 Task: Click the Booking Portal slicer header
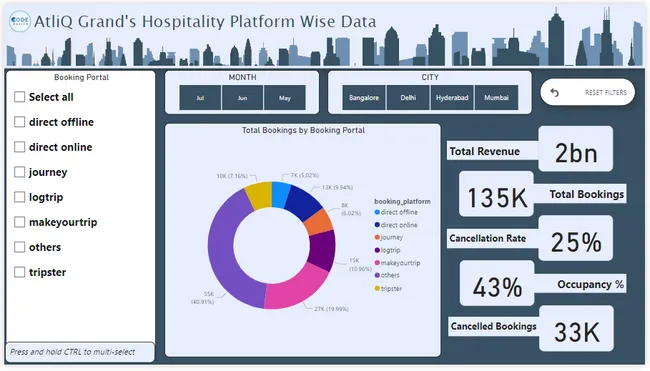pos(81,77)
